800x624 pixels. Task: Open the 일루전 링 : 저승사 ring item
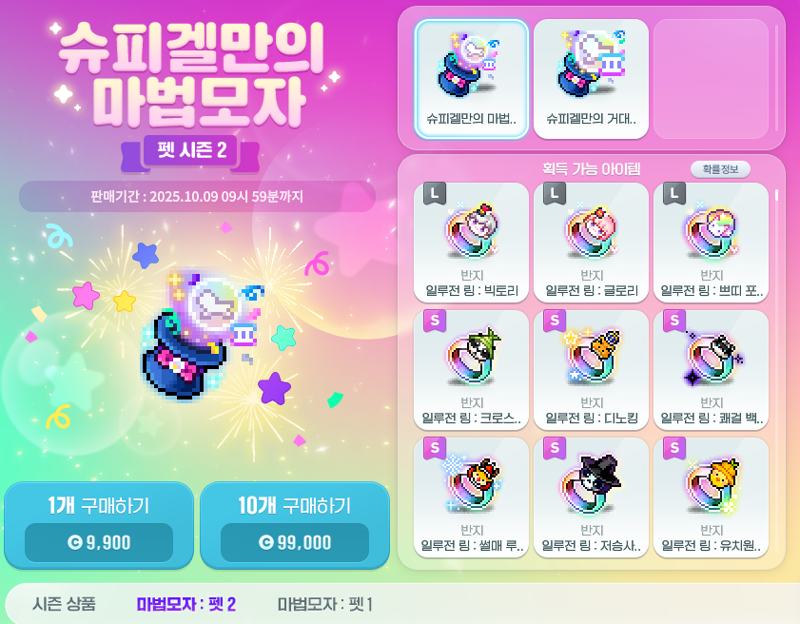tap(591, 497)
